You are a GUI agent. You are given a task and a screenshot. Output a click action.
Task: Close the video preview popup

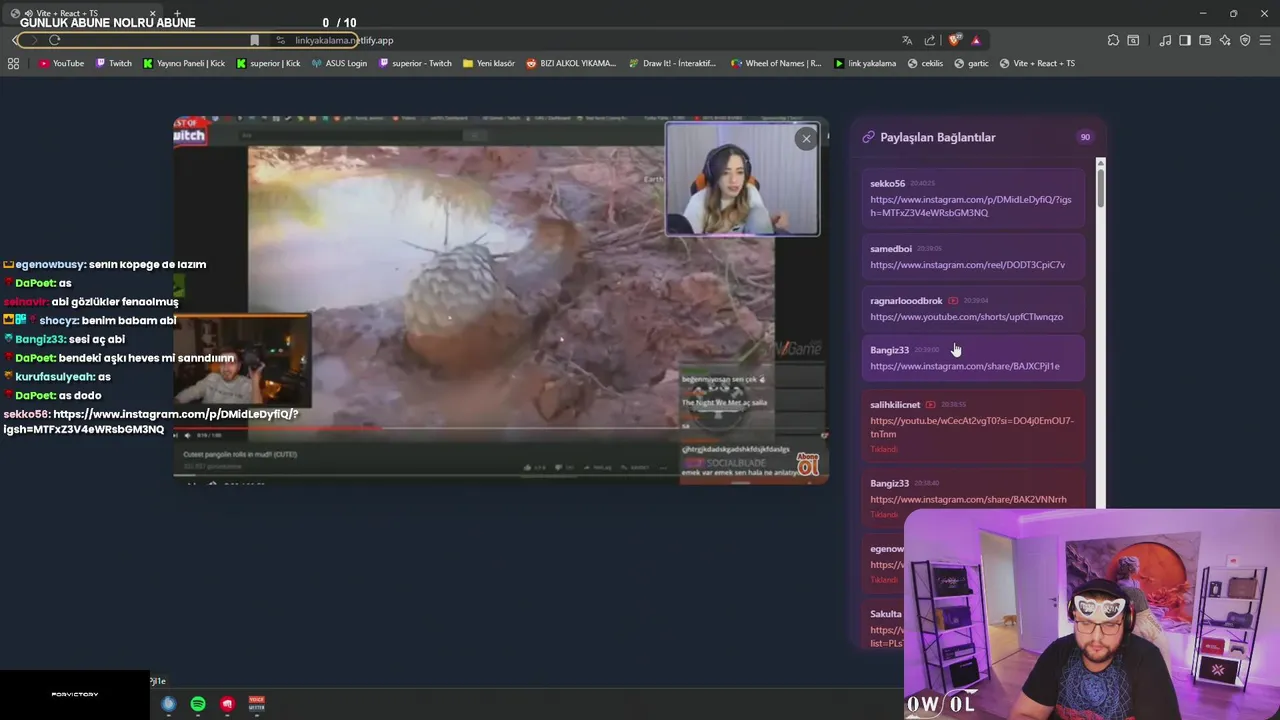pyautogui.click(x=806, y=139)
